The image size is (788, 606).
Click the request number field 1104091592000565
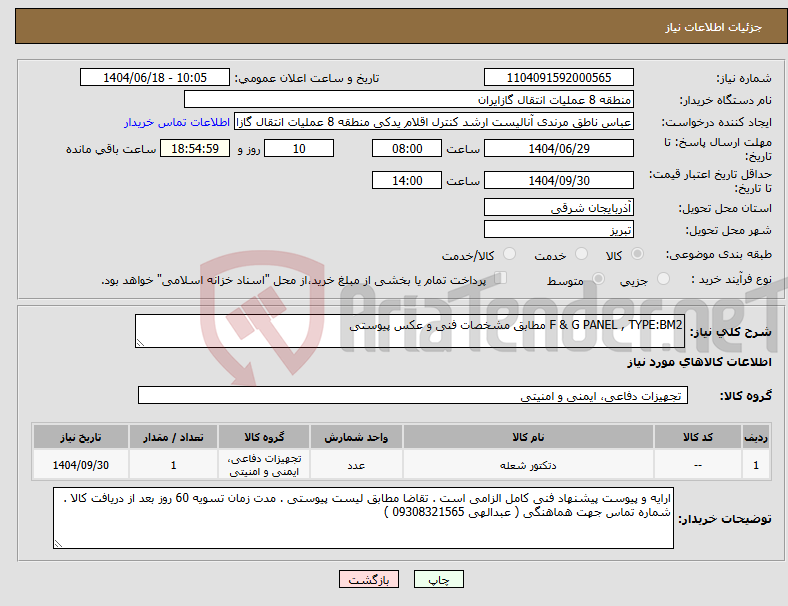pos(558,77)
